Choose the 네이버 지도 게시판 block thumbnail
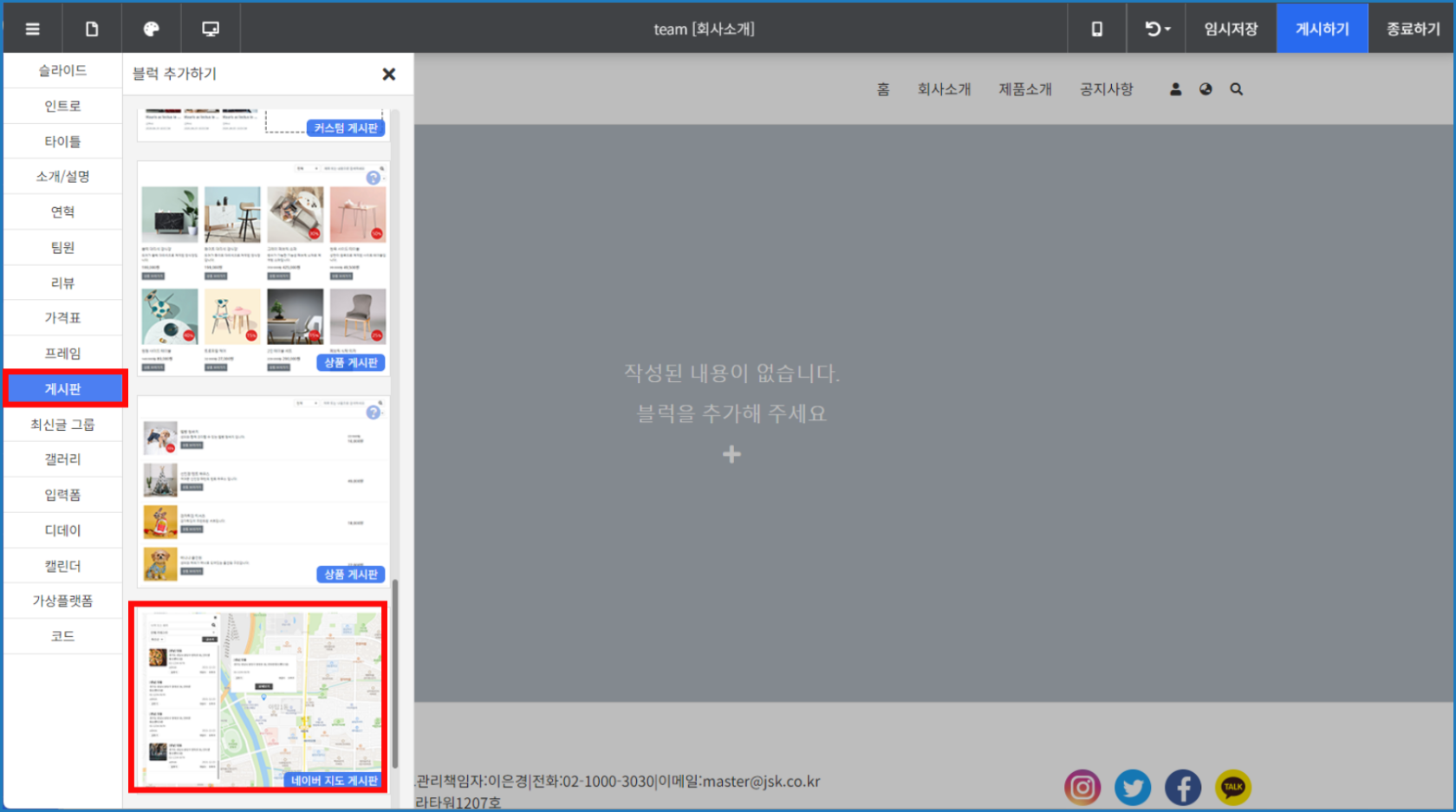 click(x=258, y=698)
